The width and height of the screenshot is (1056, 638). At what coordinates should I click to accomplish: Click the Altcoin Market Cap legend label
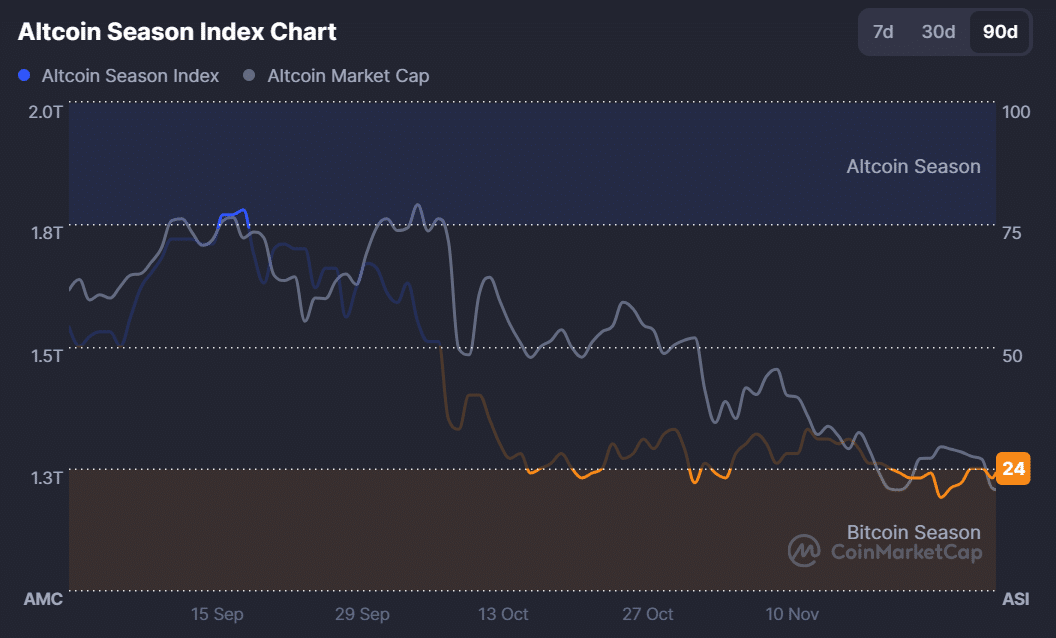348,76
